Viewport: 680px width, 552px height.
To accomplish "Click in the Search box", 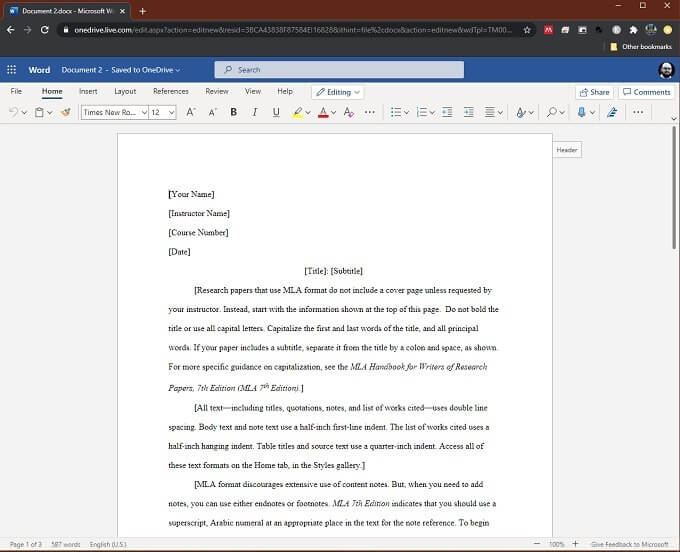I will pos(339,70).
